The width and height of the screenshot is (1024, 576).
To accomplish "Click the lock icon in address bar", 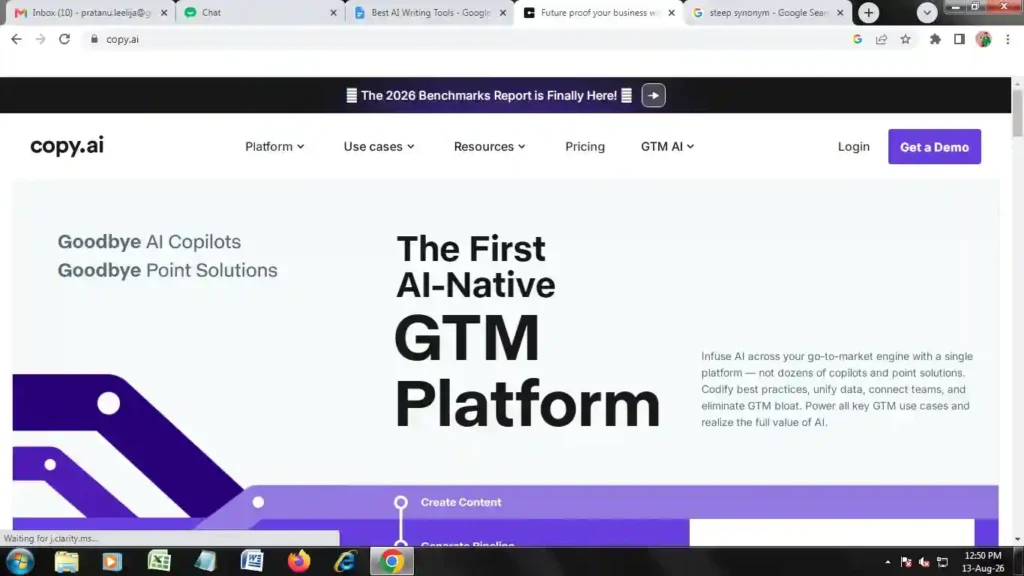I will click(x=95, y=39).
